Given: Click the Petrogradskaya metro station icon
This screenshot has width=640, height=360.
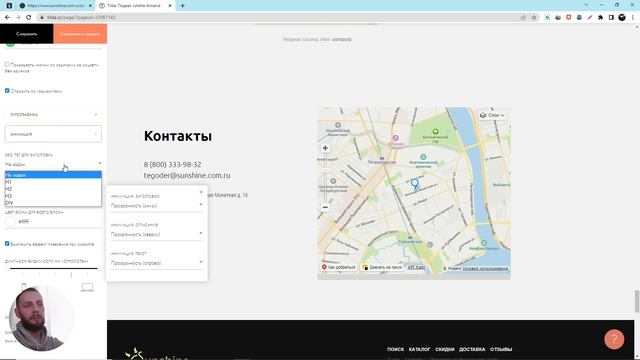Looking at the screenshot, I should pyautogui.click(x=382, y=158).
